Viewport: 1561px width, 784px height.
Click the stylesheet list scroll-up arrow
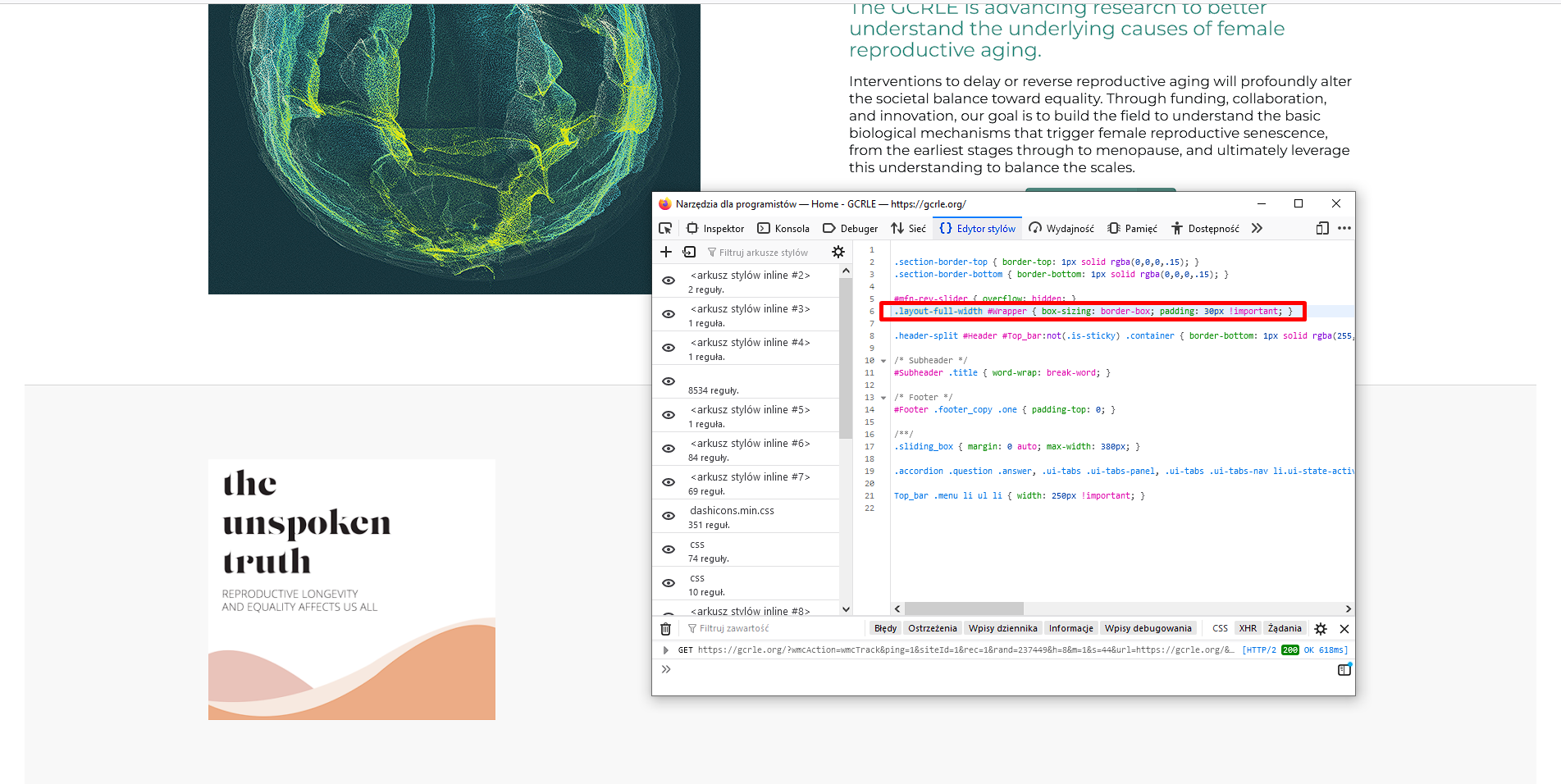846,271
